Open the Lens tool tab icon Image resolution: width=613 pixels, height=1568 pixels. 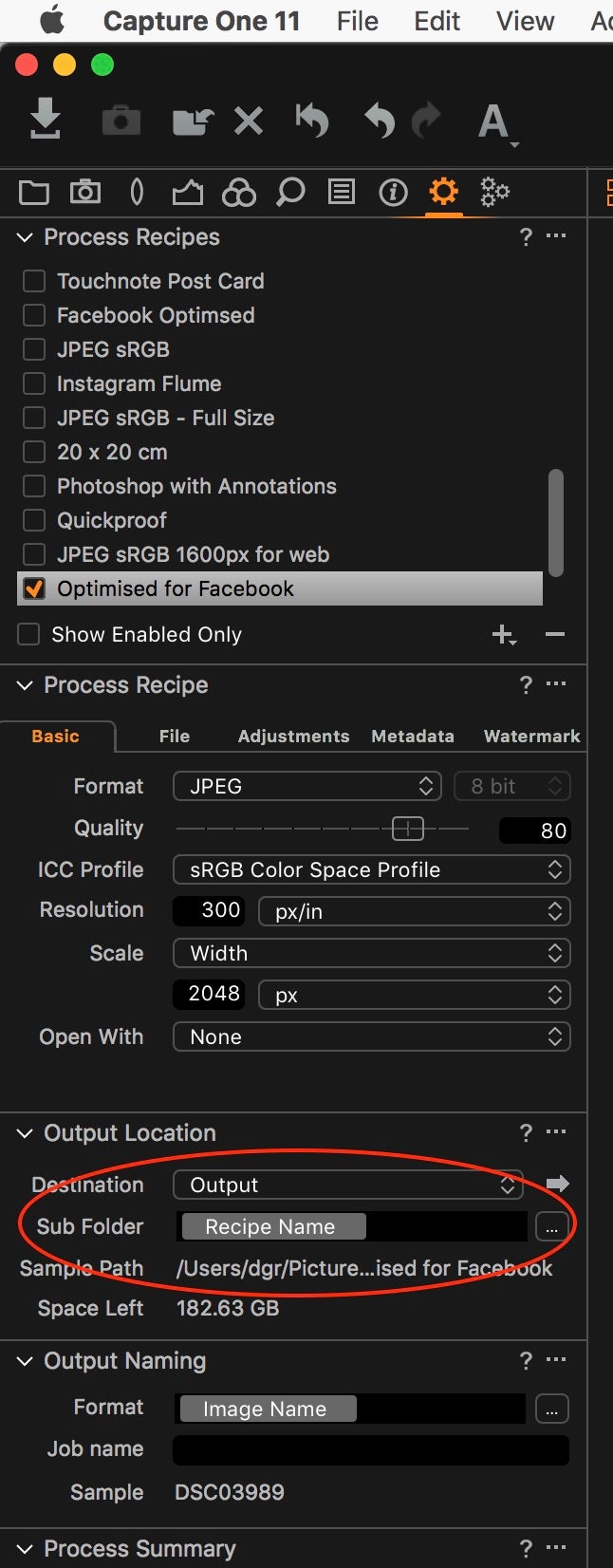[x=137, y=193]
